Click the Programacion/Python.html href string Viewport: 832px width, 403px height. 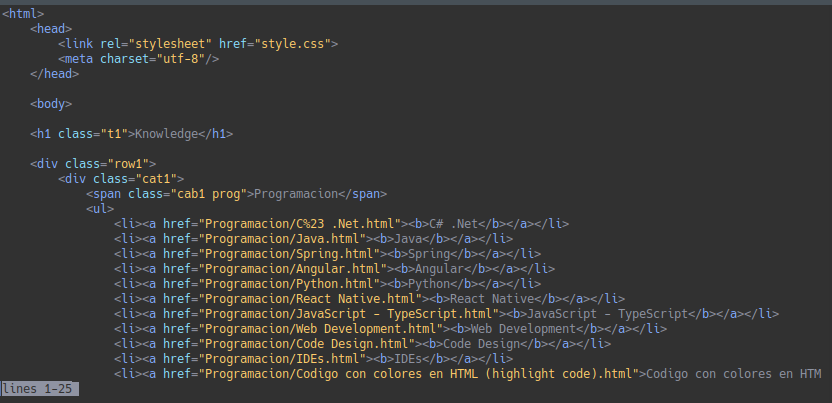(x=288, y=283)
